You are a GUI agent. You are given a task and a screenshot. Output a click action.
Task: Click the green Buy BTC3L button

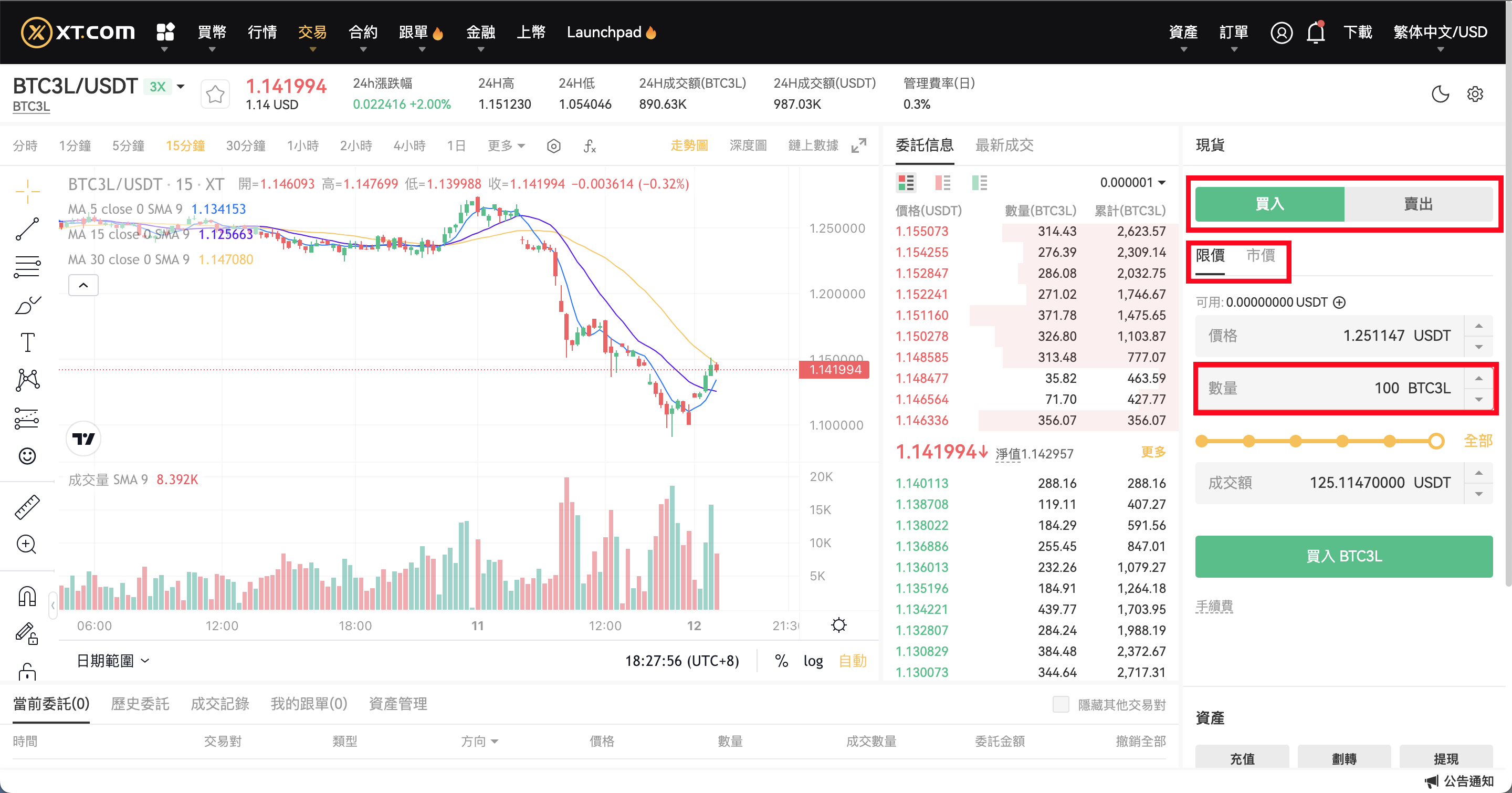point(1343,556)
